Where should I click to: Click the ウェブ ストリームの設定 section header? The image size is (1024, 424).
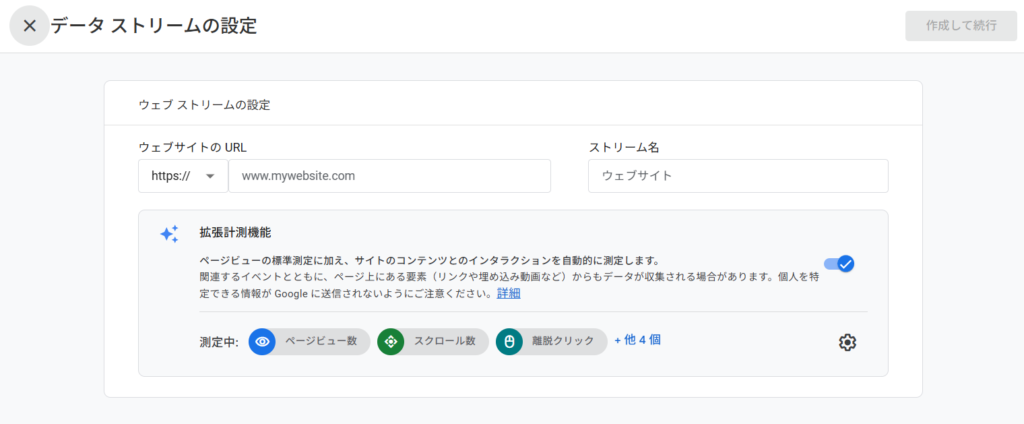point(204,104)
